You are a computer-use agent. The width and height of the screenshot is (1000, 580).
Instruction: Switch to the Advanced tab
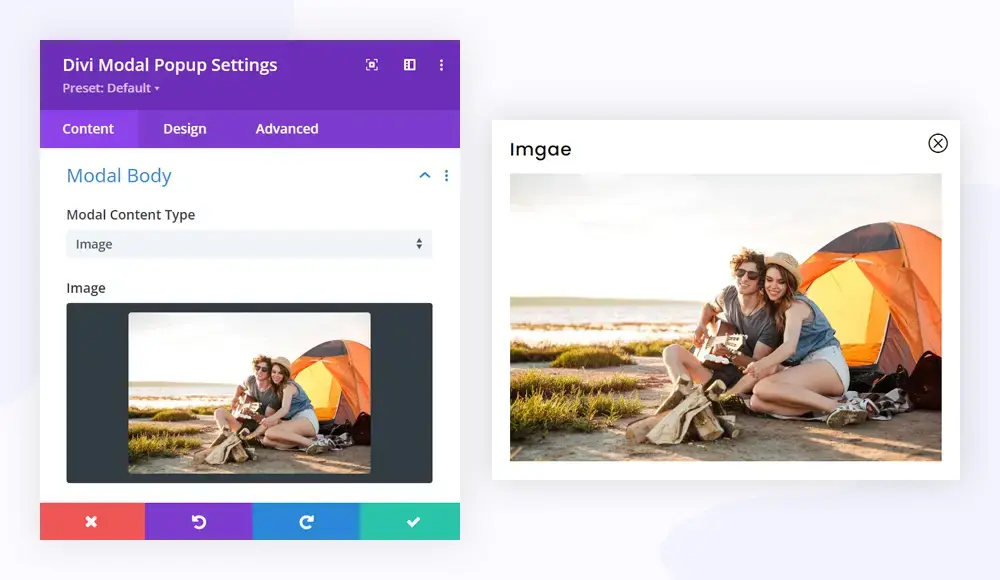coord(287,128)
